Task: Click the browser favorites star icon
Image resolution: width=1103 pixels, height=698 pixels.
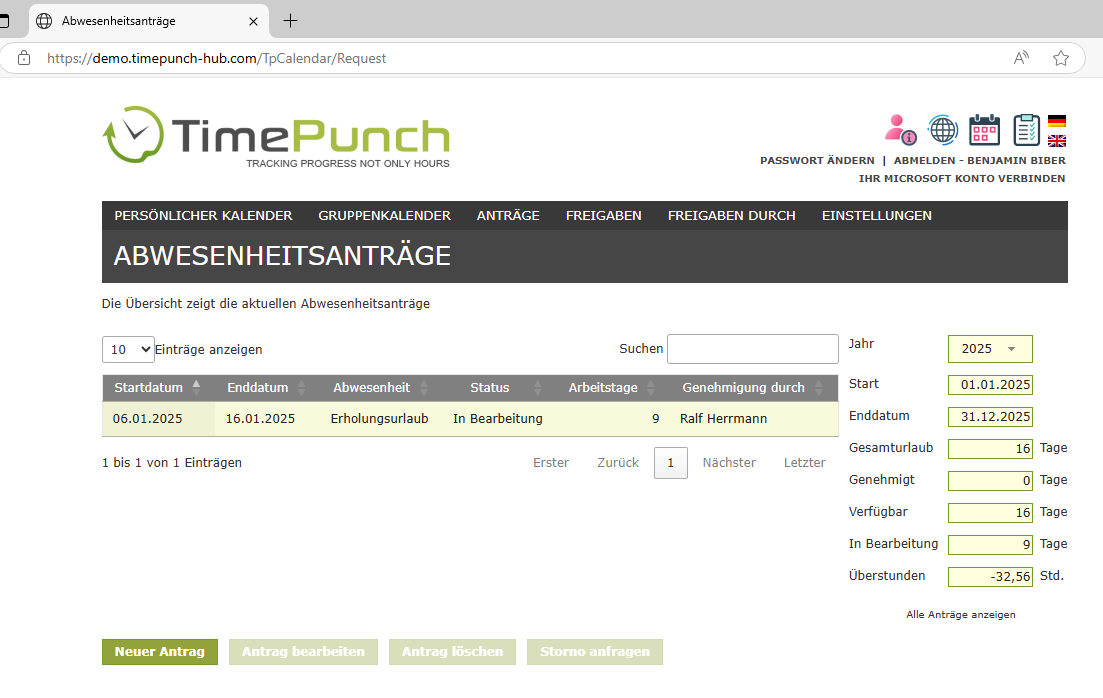Action: pyautogui.click(x=1061, y=58)
